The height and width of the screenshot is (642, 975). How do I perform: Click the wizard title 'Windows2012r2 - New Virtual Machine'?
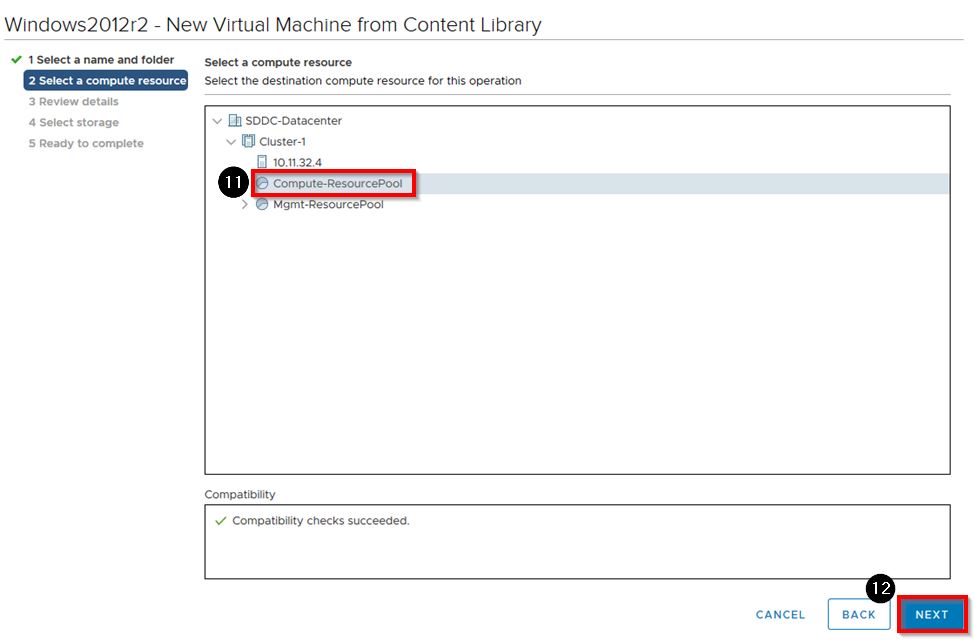pyautogui.click(x=273, y=24)
